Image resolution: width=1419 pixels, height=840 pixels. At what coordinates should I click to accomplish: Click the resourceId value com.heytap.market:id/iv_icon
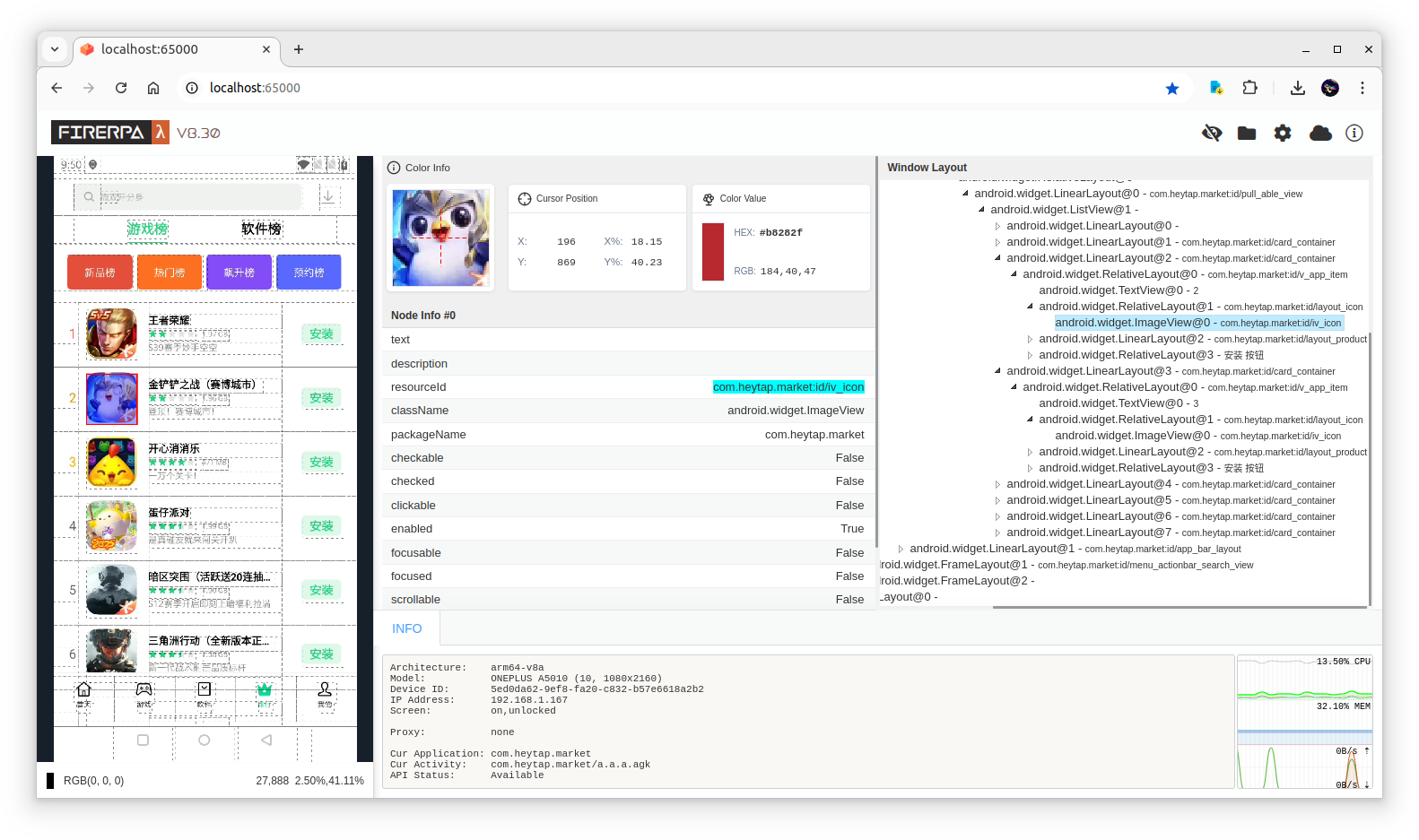tap(788, 387)
